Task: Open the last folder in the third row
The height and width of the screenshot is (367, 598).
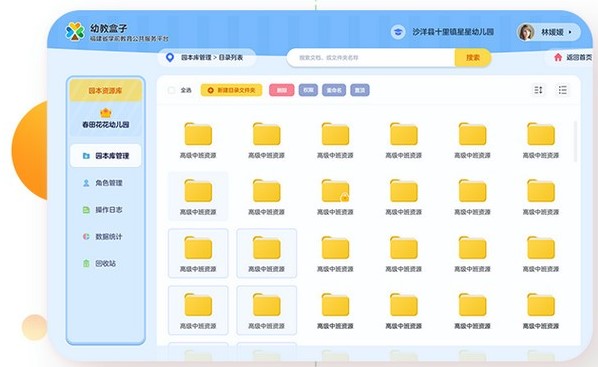Action: click(541, 248)
